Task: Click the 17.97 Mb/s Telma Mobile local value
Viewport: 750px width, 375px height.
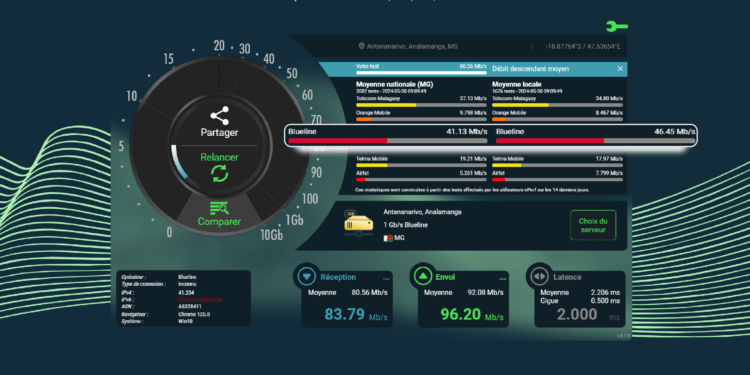Action: tap(609, 159)
